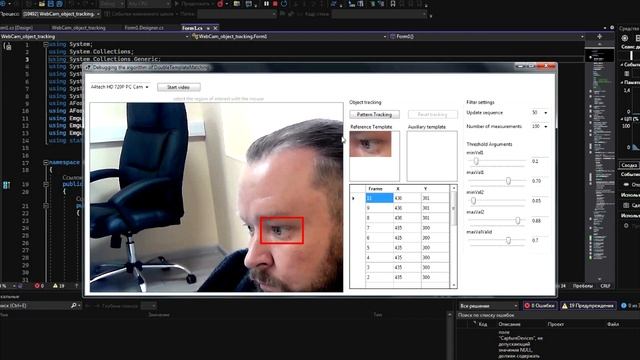The image size is (640, 360).
Task: Click the red Stop debugging icon
Action: [x=275, y=4]
